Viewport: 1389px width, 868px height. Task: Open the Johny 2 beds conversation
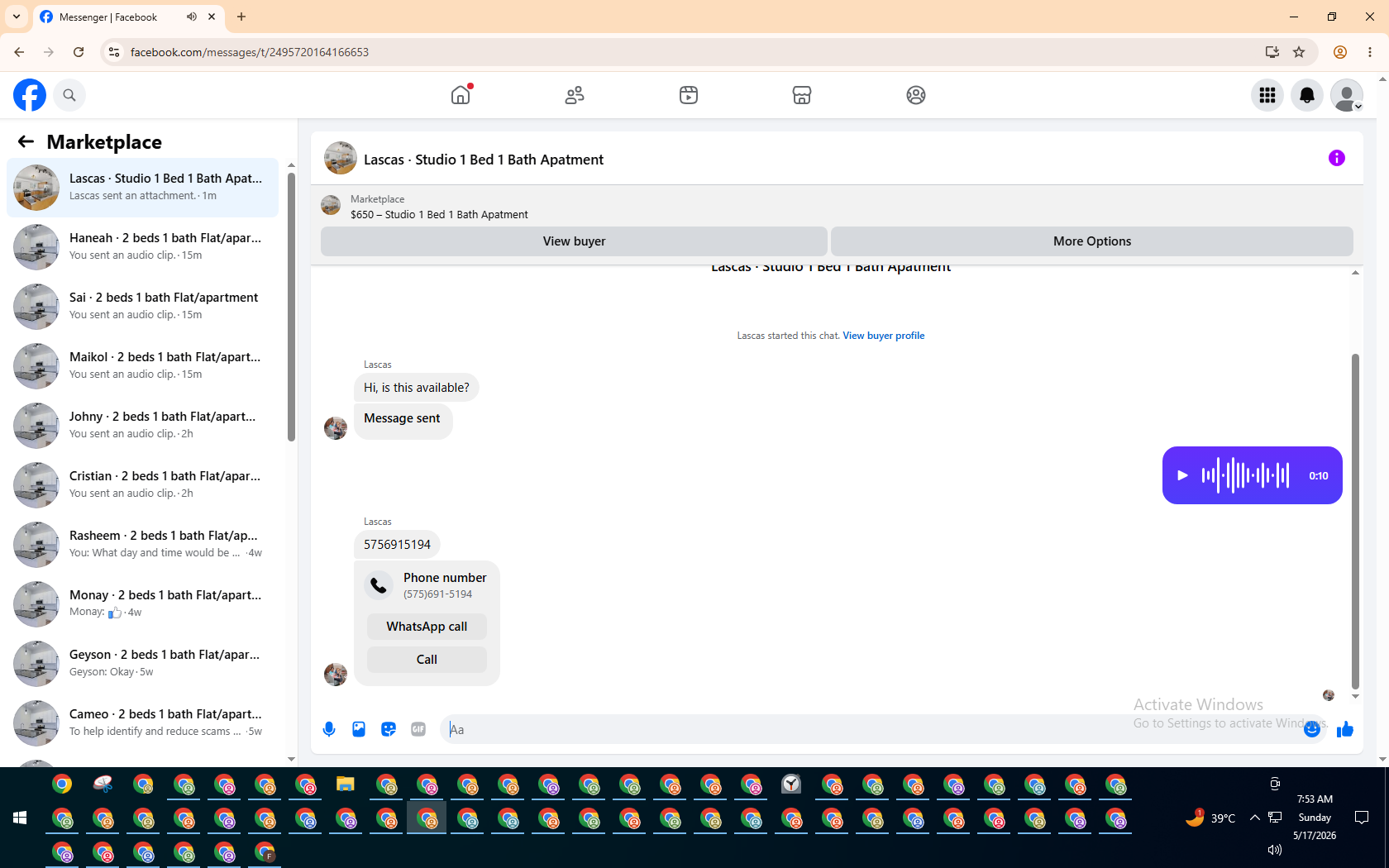click(142, 426)
